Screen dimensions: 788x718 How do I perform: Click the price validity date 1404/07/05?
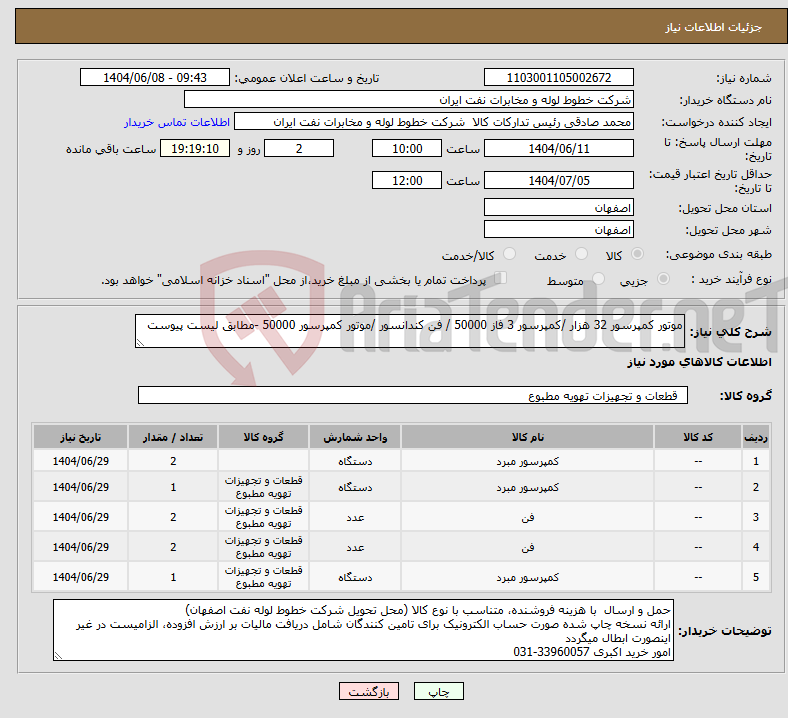click(x=558, y=180)
